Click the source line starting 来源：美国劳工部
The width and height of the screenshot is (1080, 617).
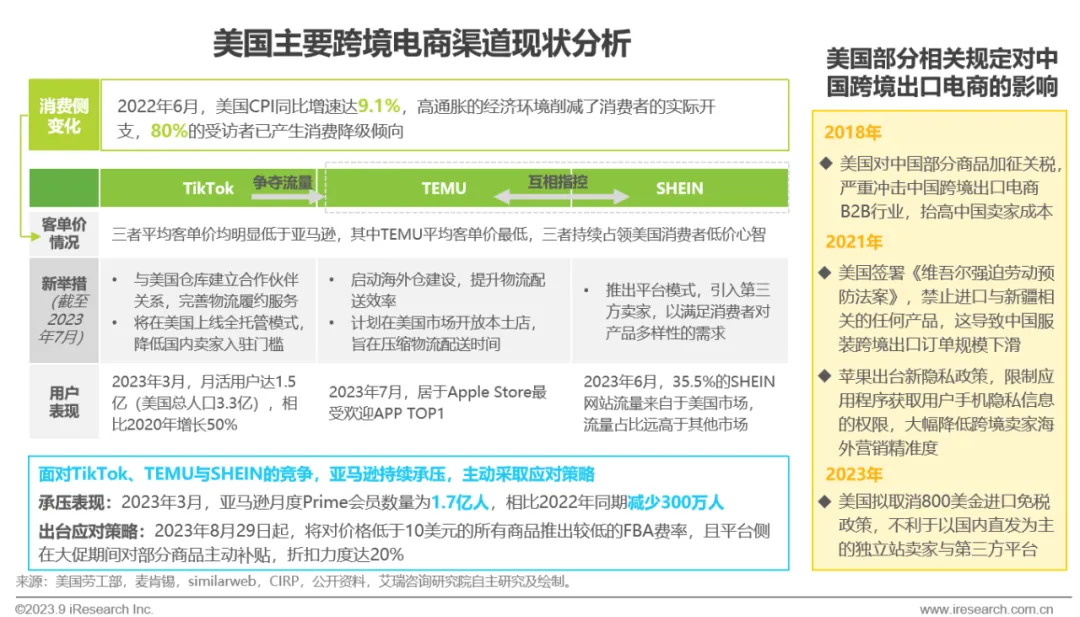[295, 582]
